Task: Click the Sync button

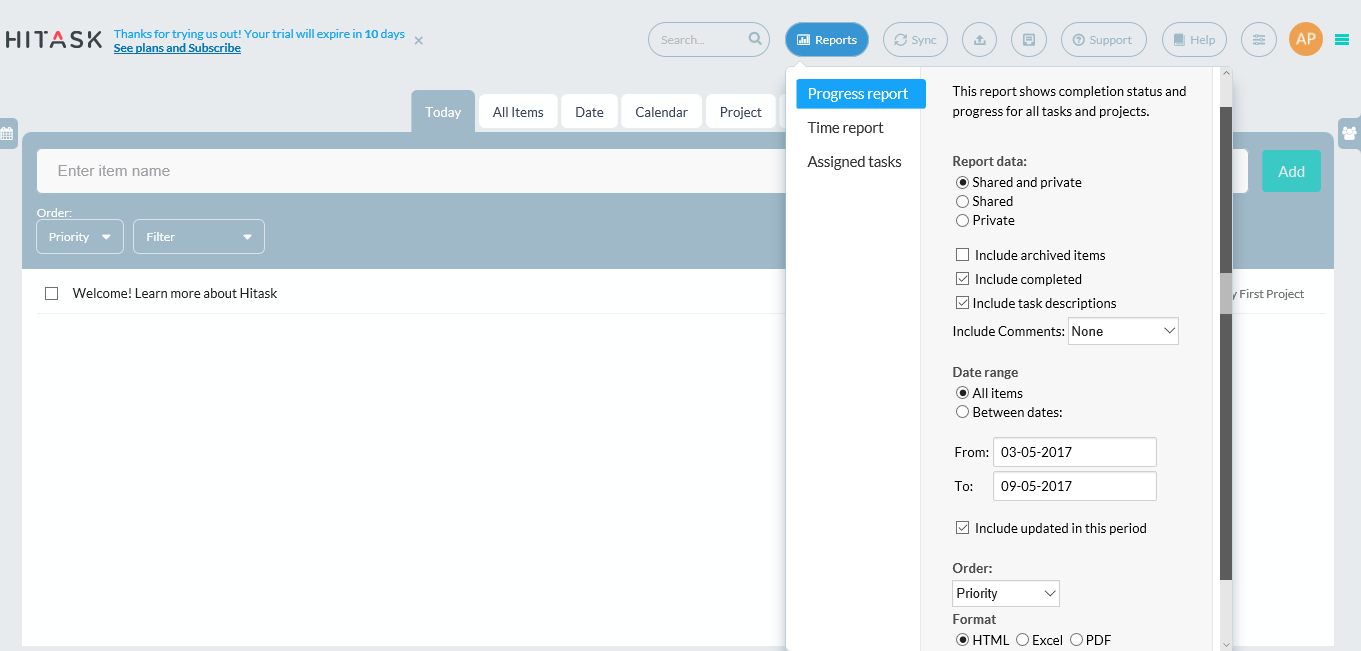Action: pos(915,40)
